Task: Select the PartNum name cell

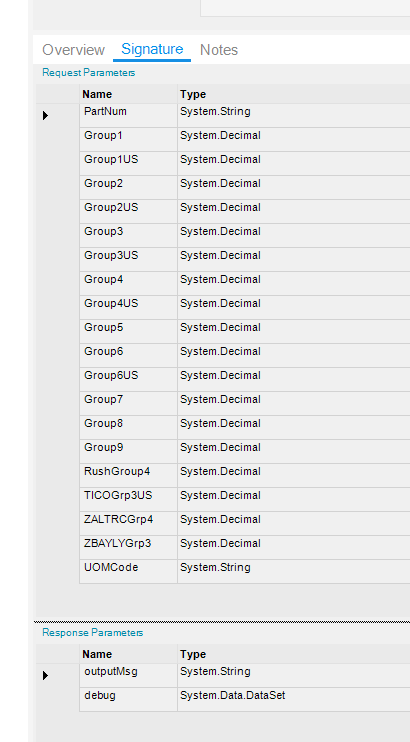Action: coord(128,115)
